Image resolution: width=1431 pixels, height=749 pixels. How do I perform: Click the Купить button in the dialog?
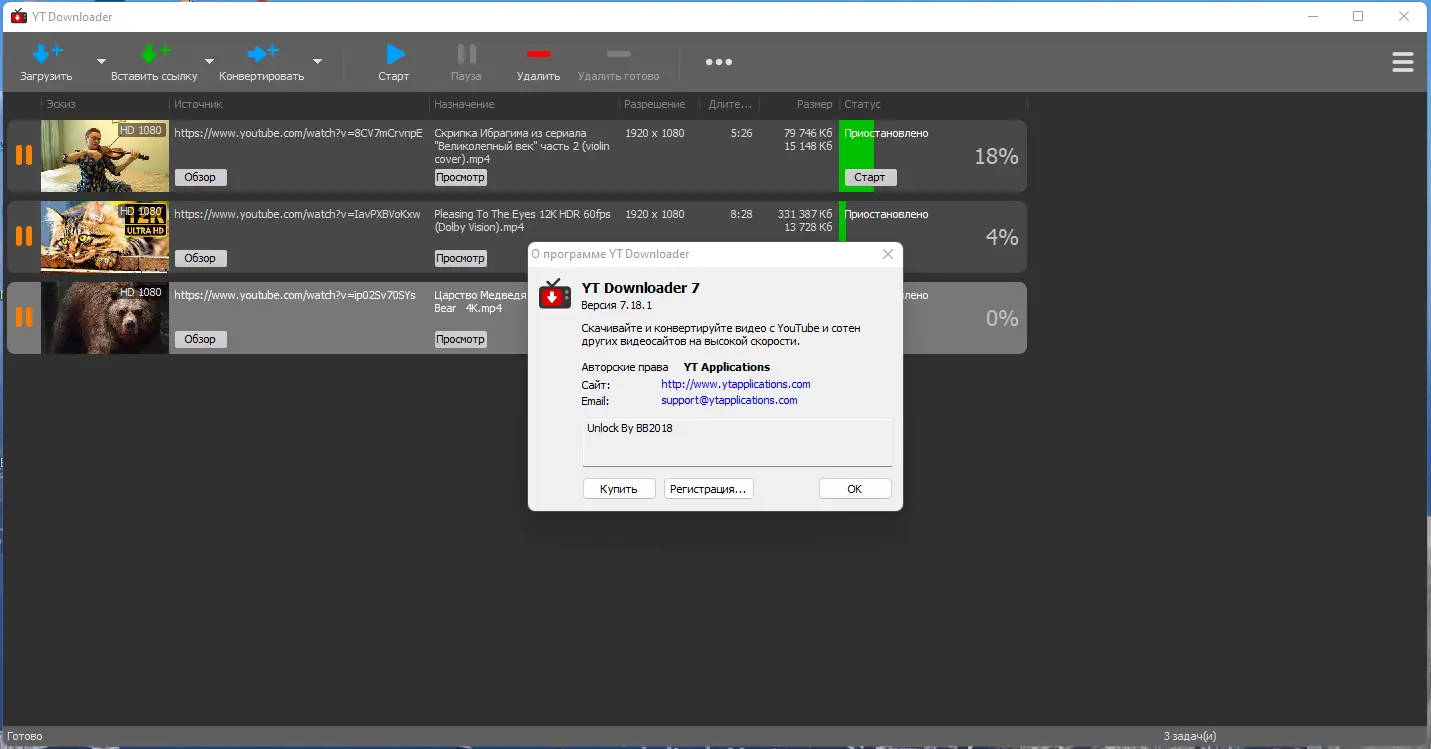click(619, 489)
